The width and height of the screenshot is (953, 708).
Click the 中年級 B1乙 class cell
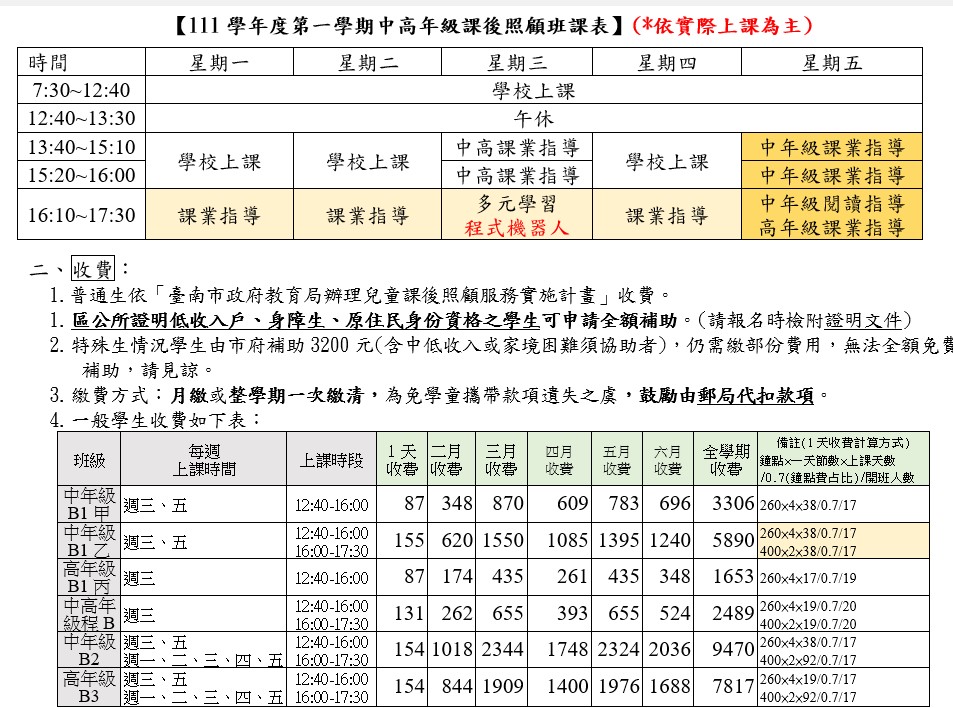(89, 541)
